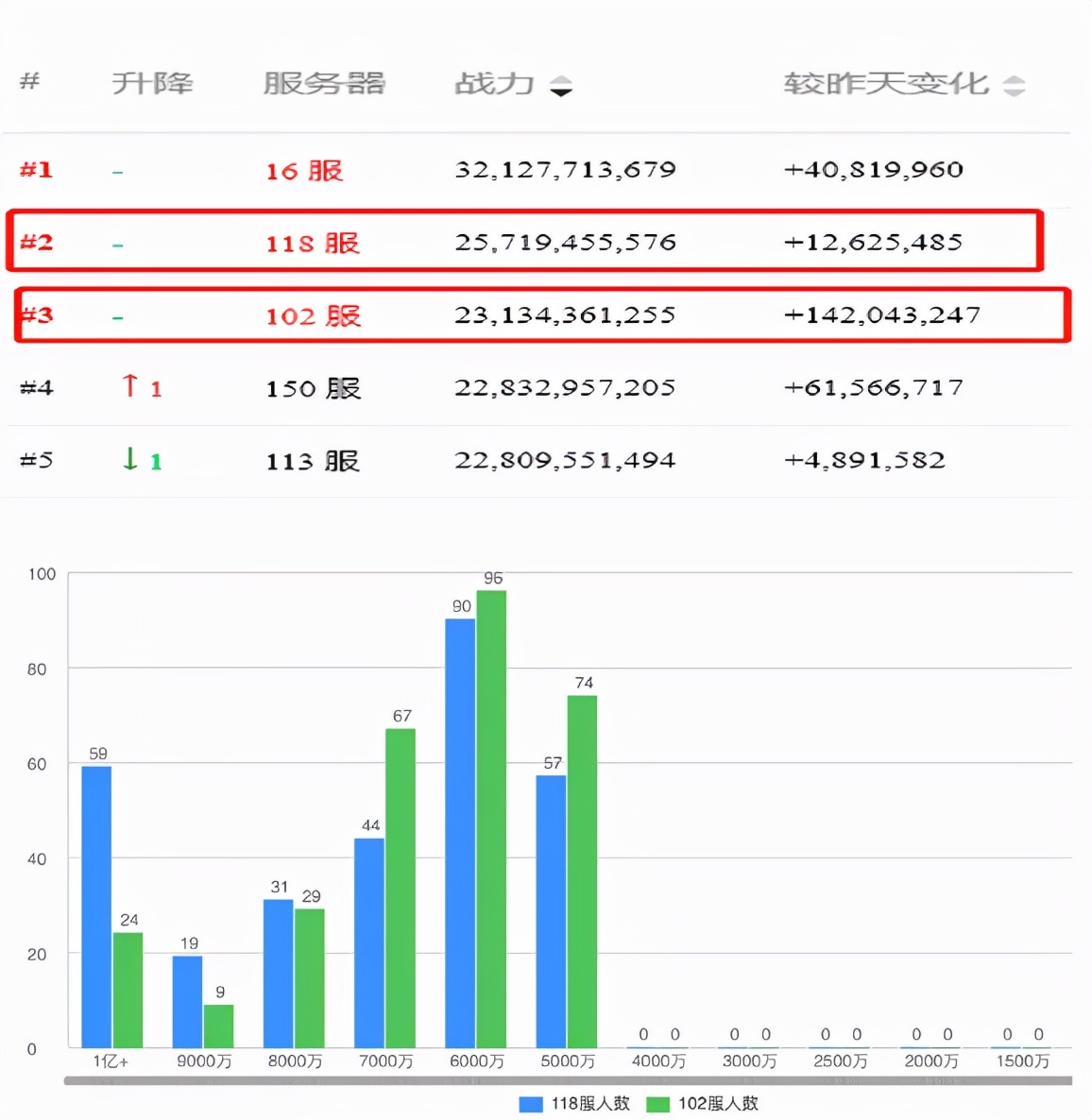The width and height of the screenshot is (1092, 1120).
Task: Click the blue 7000万 bar labeled 44
Action: [368, 942]
